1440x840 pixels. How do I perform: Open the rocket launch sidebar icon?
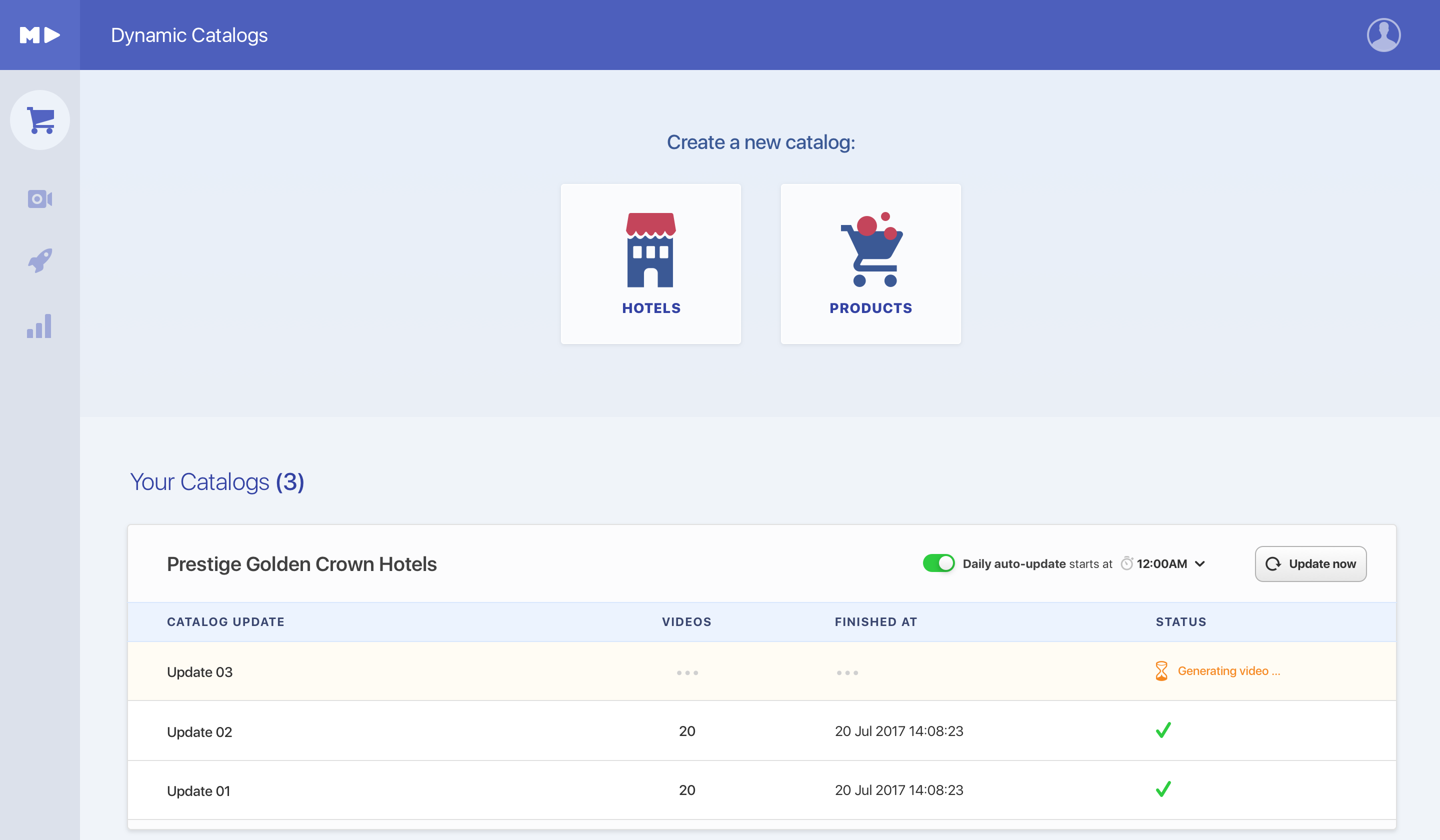pyautogui.click(x=40, y=260)
